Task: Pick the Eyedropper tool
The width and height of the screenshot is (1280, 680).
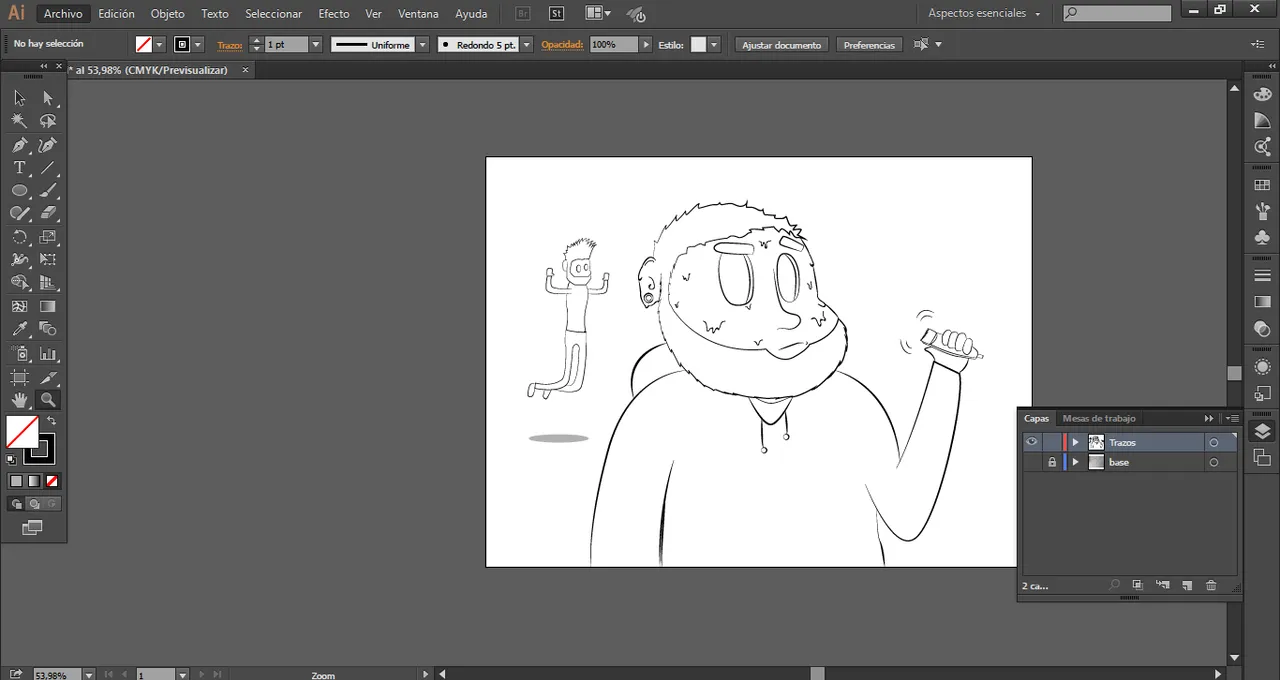Action: pos(19,329)
